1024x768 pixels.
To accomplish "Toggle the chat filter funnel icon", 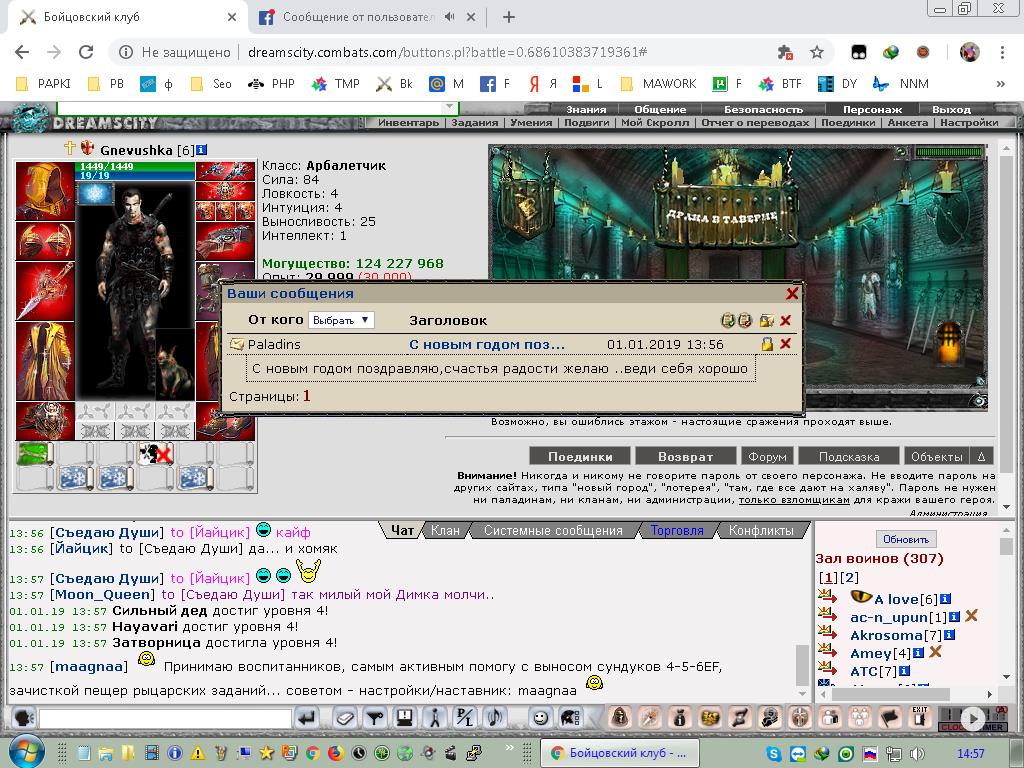I will (x=375, y=718).
